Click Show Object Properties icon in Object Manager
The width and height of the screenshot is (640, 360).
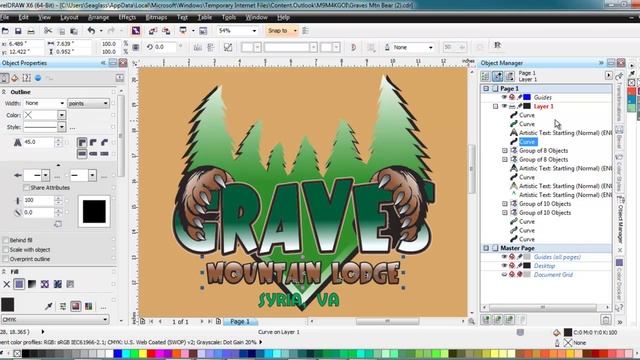485,76
